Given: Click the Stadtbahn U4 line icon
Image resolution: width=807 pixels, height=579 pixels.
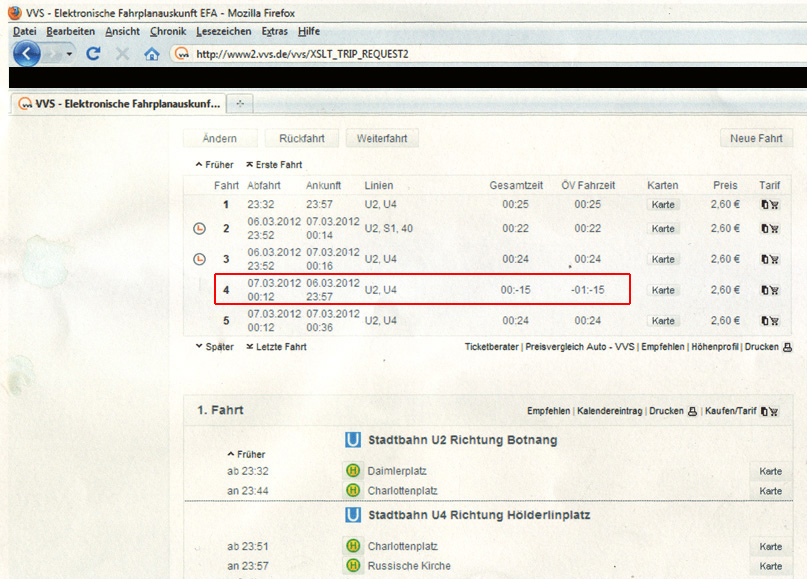Looking at the screenshot, I should [353, 515].
